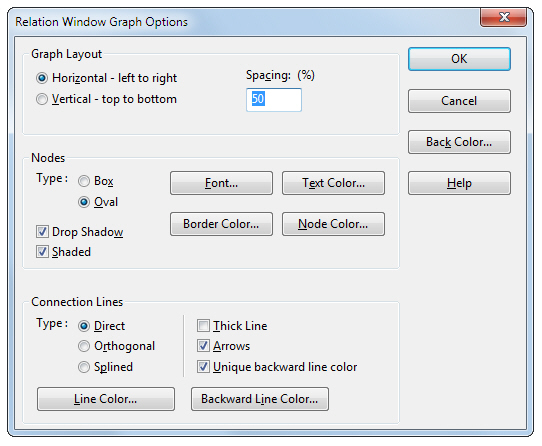This screenshot has width=542, height=446.
Task: Open the Border Color picker
Action: pyautogui.click(x=221, y=224)
